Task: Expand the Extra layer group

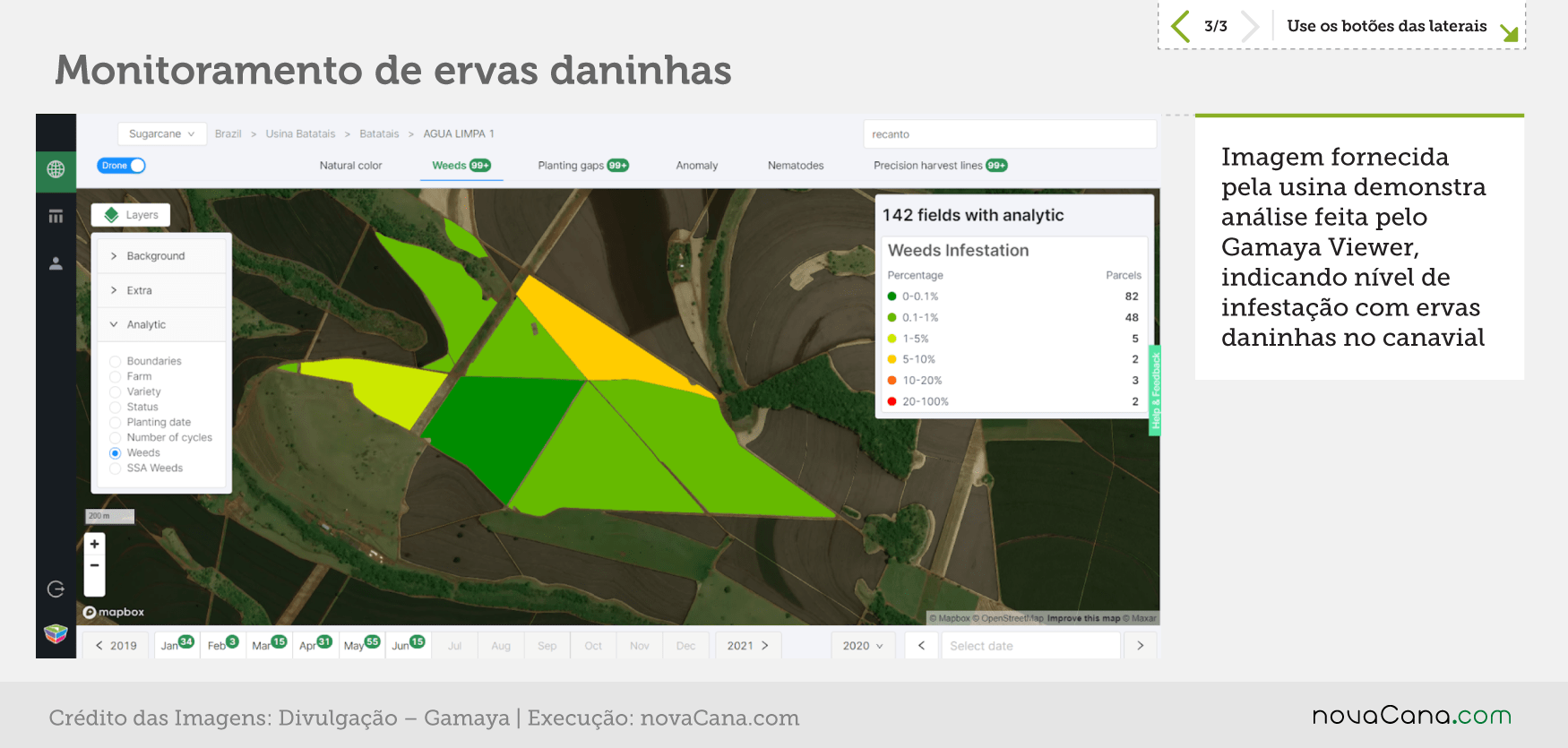Action: coord(161,290)
